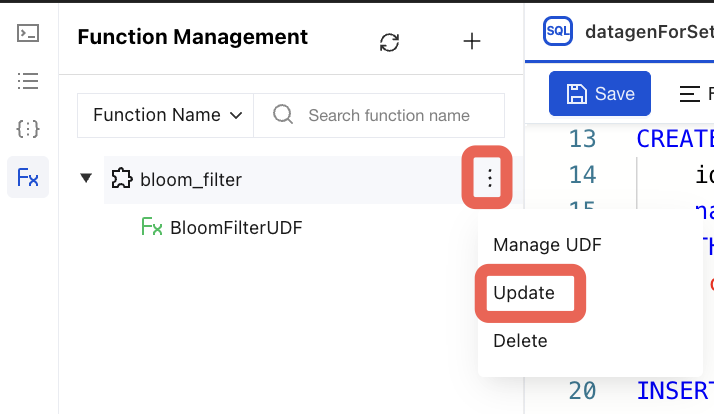The image size is (714, 414).
Task: Choose Manage UDF from context menu
Action: 547,245
